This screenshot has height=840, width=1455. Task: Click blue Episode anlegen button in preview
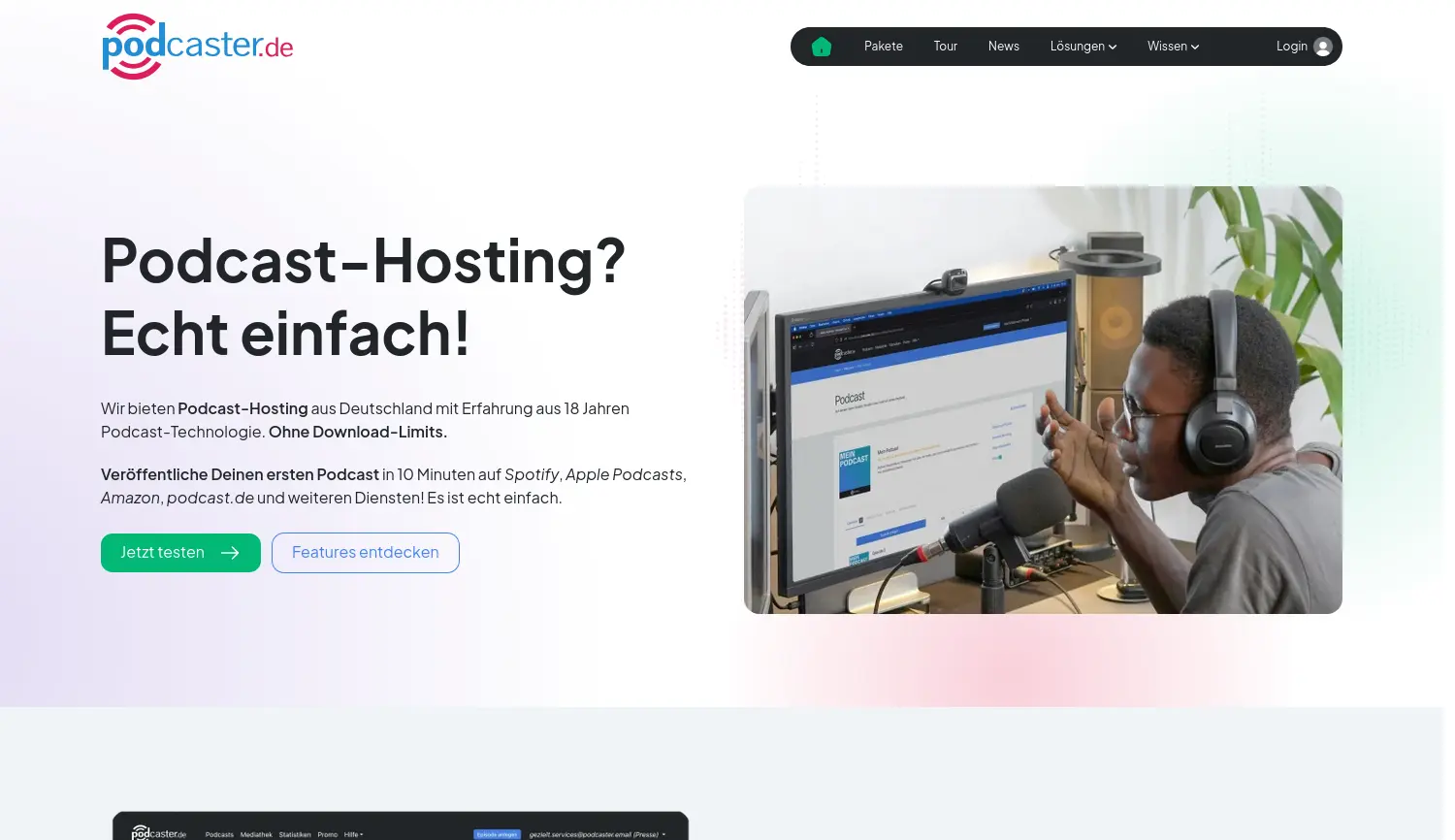click(x=497, y=834)
